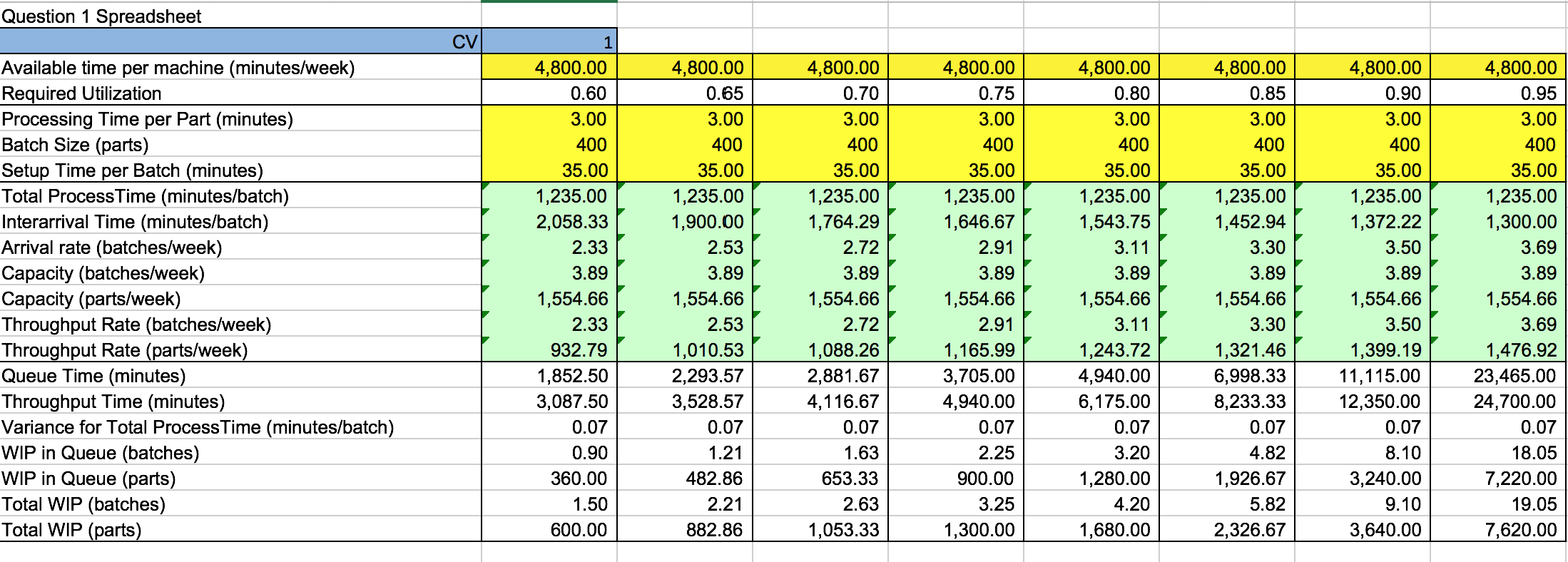Click Interarrival Time value 1,646.67
The height and width of the screenshot is (562, 1568).
(979, 222)
